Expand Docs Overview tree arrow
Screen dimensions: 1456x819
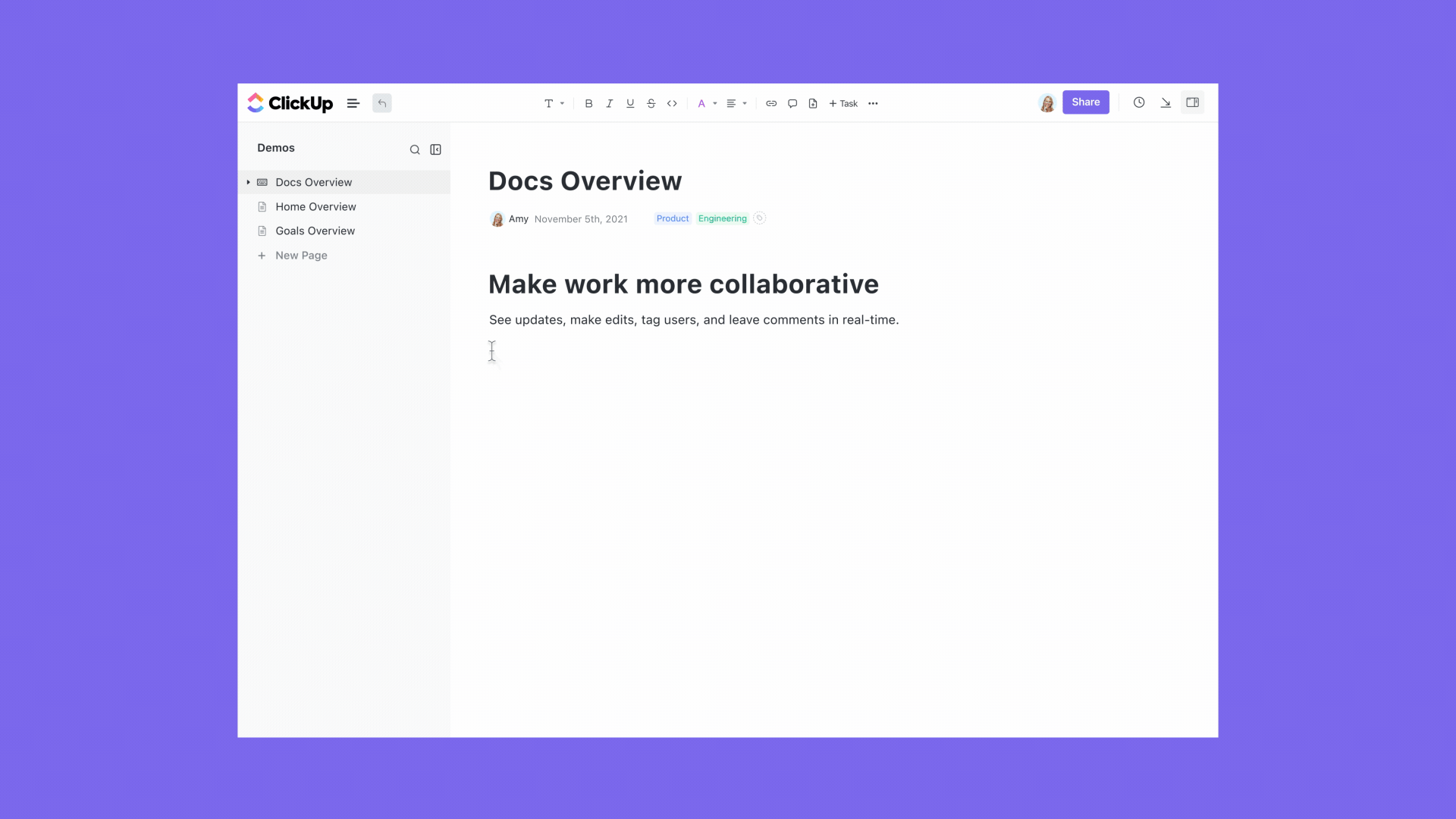click(x=248, y=182)
